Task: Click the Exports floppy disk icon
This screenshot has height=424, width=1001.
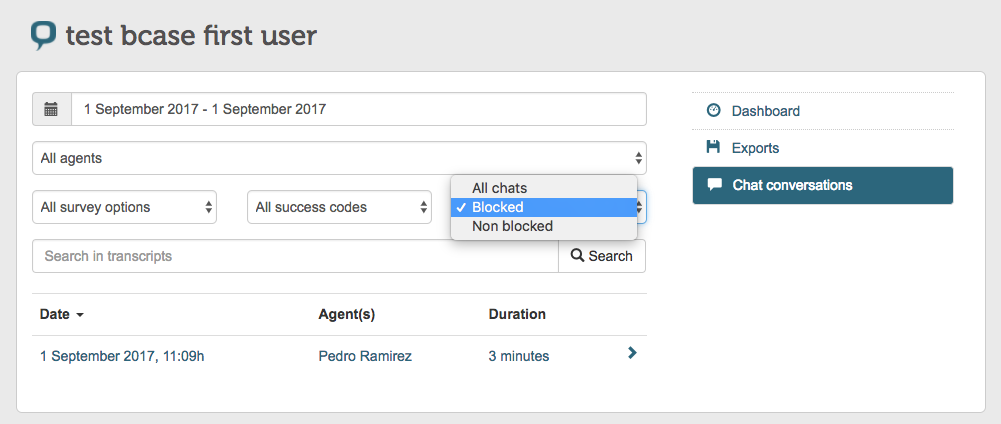Action: 713,148
